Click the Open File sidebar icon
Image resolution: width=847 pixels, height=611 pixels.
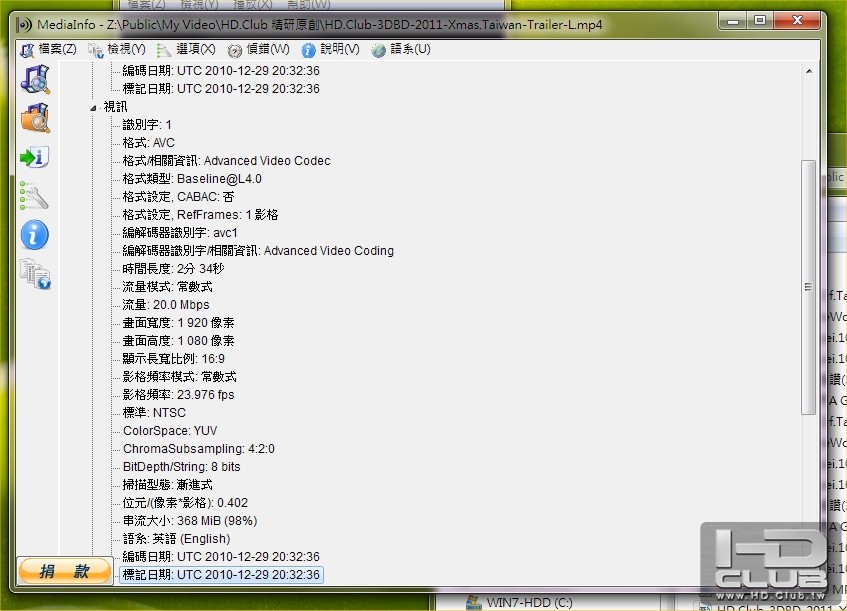[x=35, y=79]
